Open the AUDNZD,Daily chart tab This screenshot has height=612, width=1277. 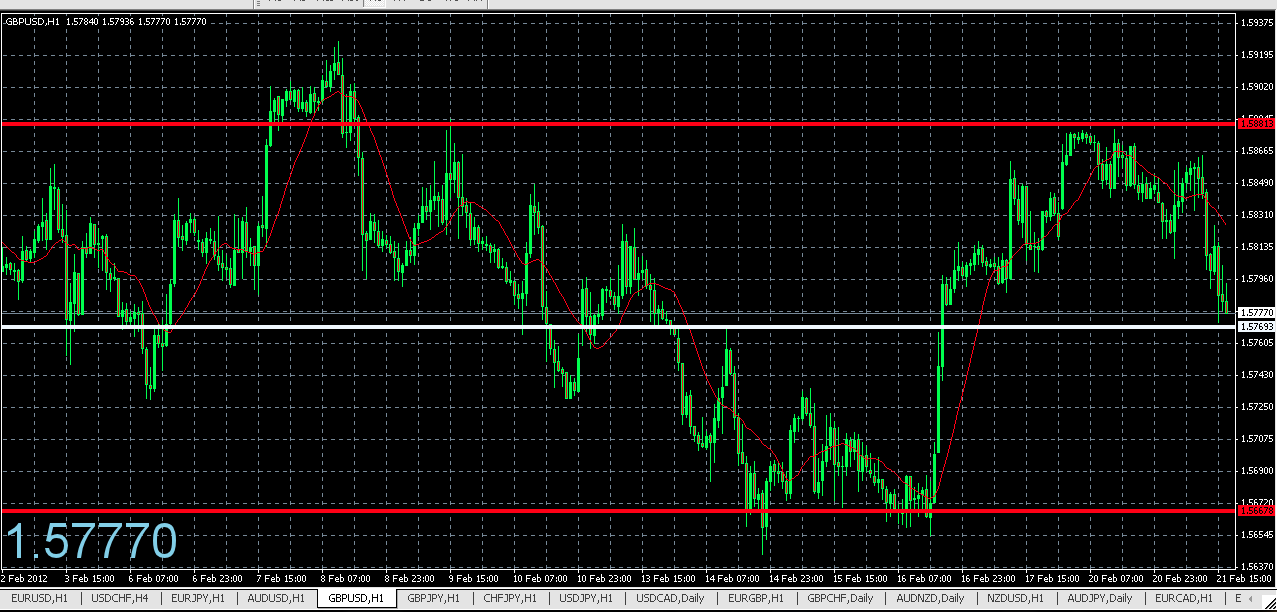point(930,598)
